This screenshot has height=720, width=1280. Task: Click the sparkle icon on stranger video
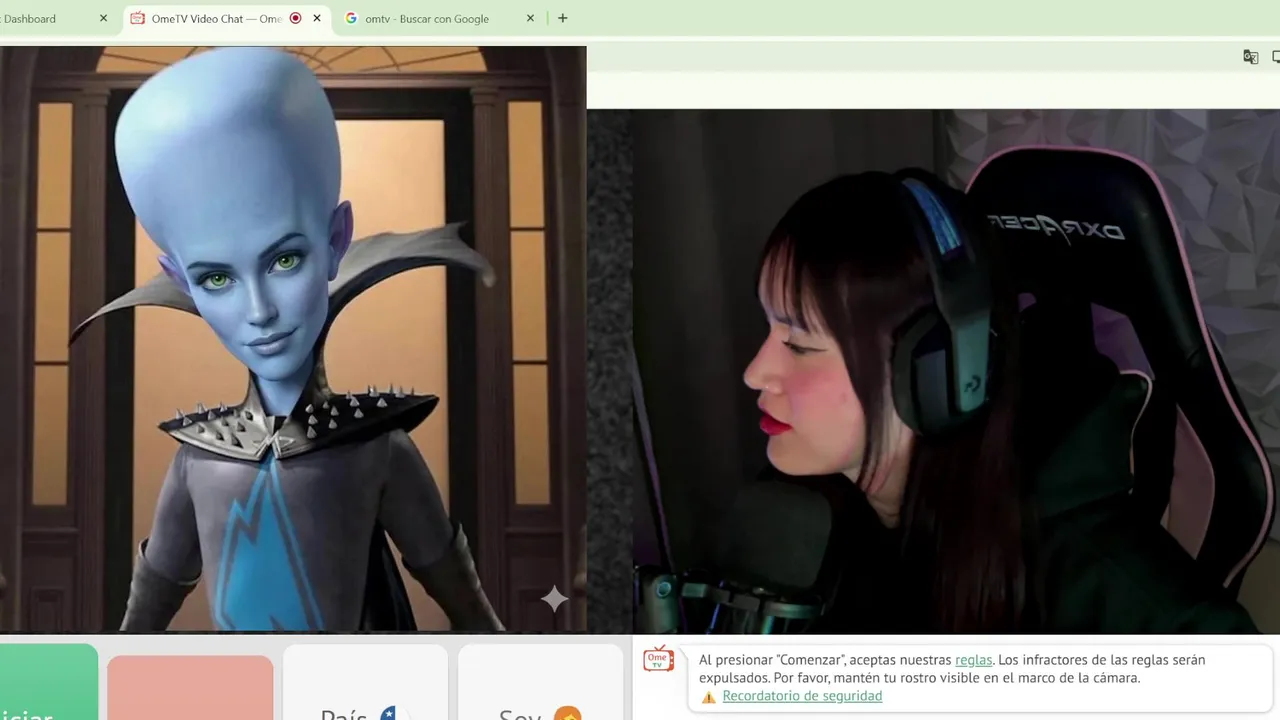tap(554, 598)
